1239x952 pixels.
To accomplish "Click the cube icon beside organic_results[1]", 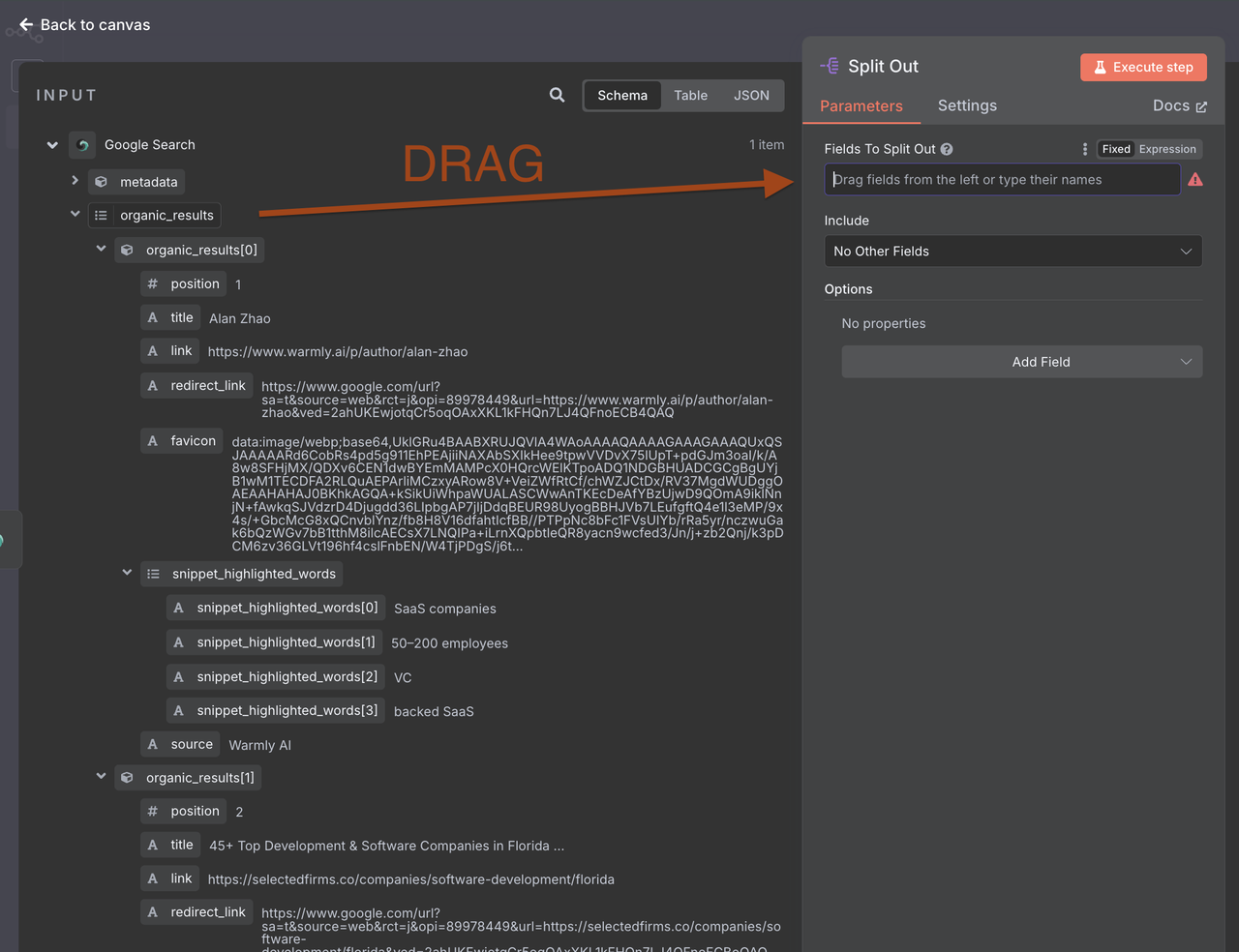I will pos(127,778).
